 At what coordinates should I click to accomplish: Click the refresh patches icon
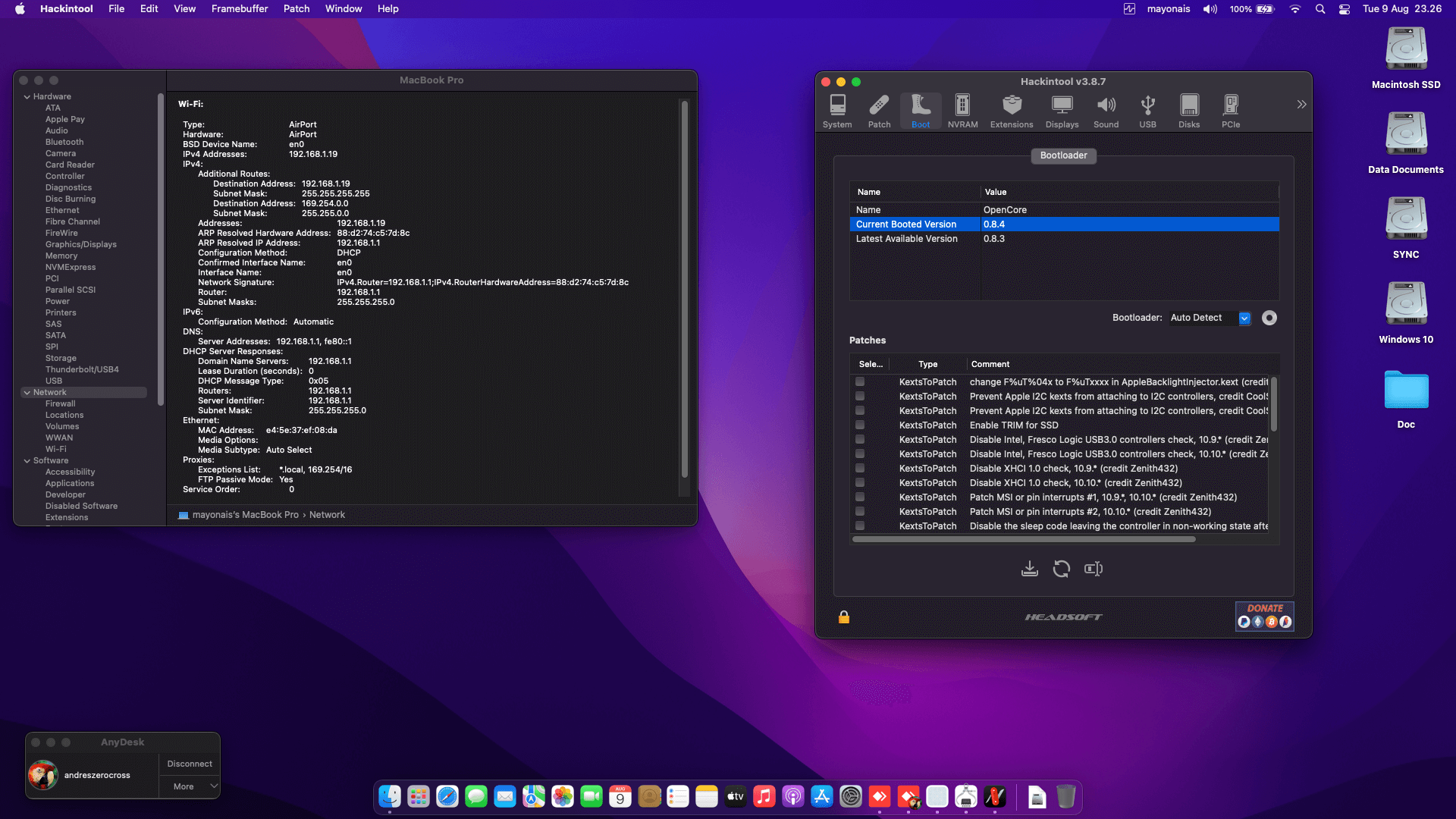[x=1061, y=569]
